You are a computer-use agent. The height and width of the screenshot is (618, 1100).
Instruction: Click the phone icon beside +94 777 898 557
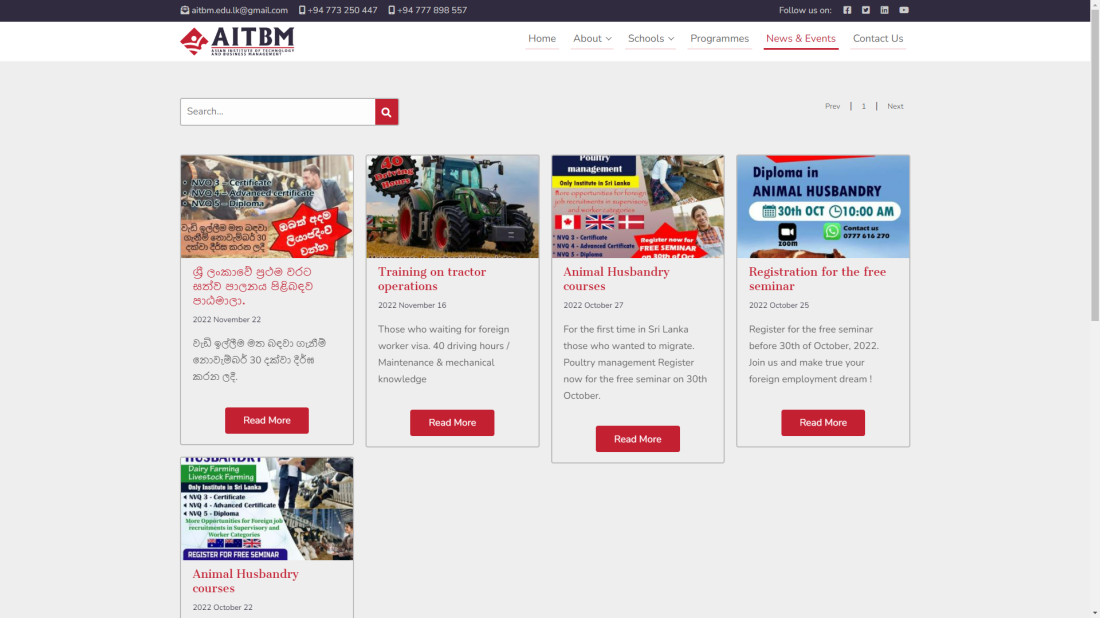click(x=391, y=10)
